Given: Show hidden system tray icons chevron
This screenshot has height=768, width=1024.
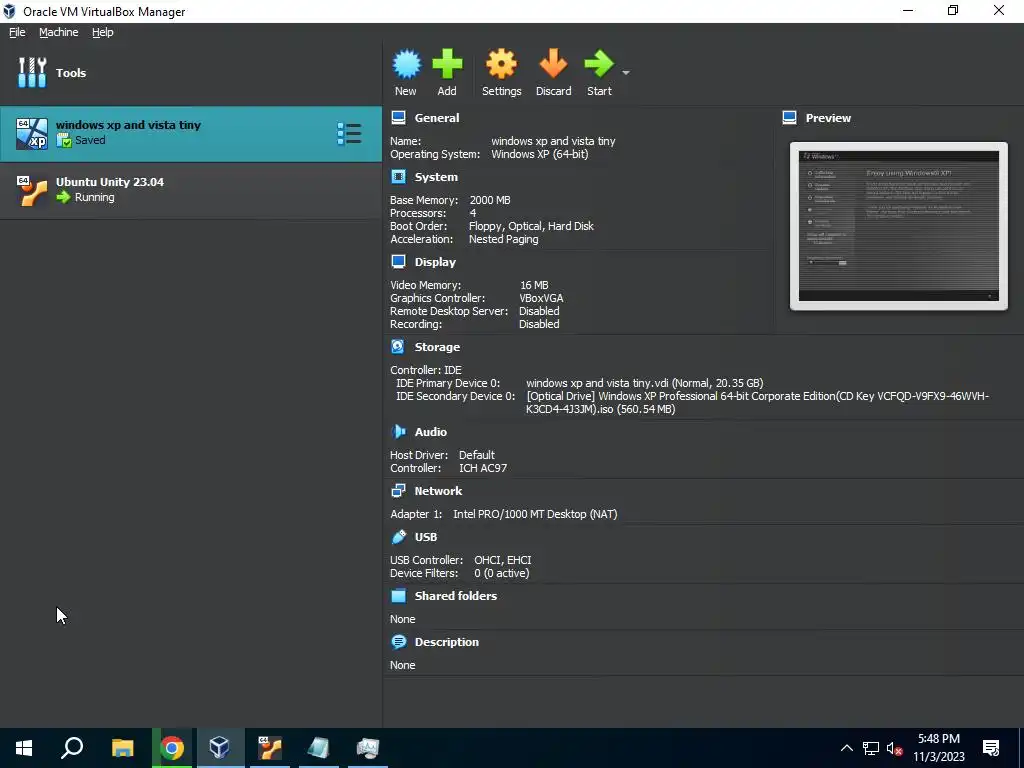Looking at the screenshot, I should pyautogui.click(x=846, y=748).
